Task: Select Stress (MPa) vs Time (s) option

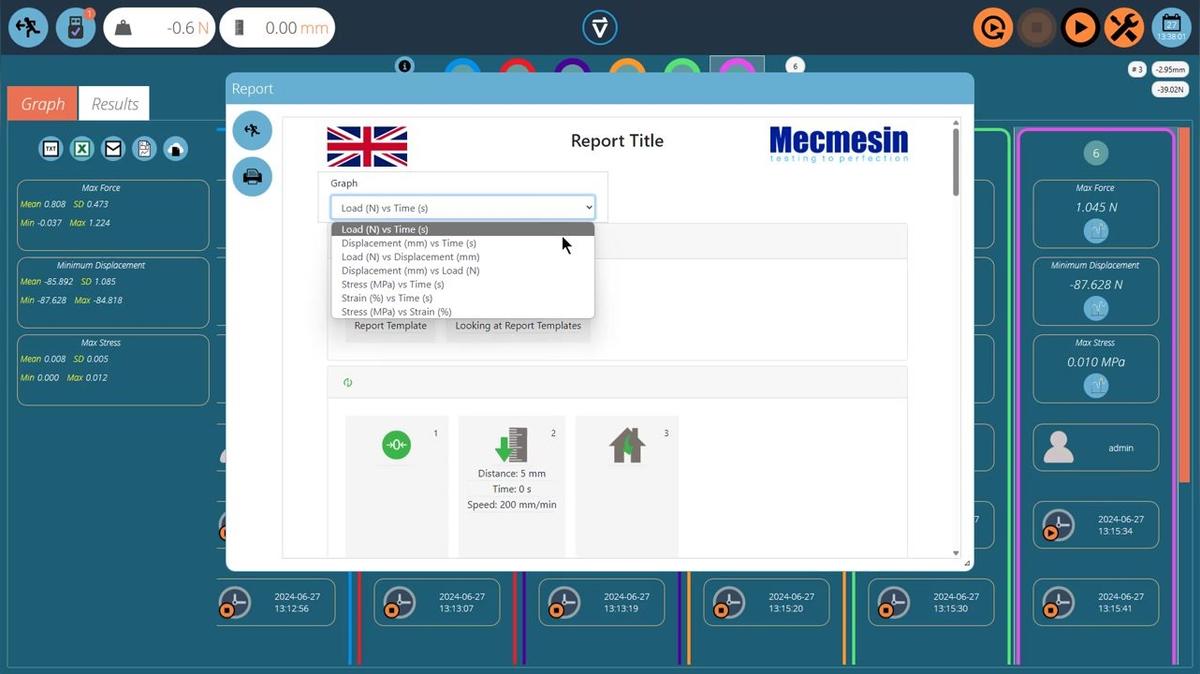Action: (x=463, y=284)
